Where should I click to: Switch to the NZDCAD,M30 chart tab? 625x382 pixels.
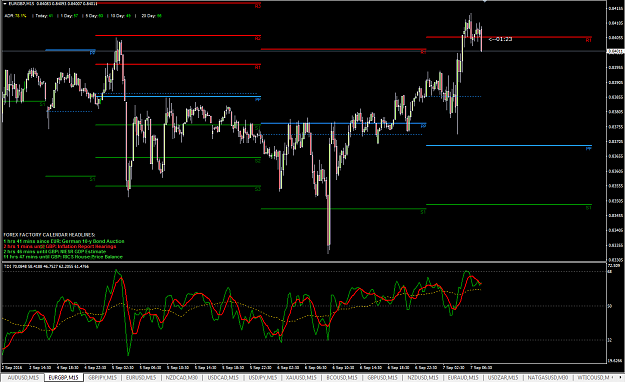182,377
